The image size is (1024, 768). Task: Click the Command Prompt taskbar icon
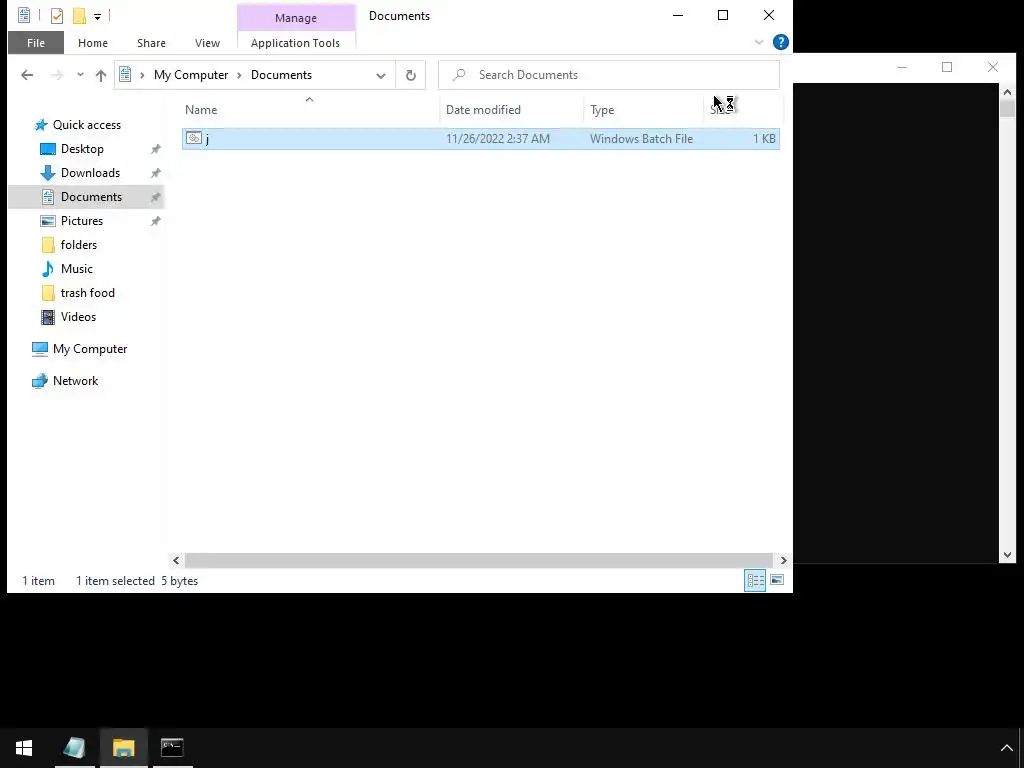pos(172,748)
